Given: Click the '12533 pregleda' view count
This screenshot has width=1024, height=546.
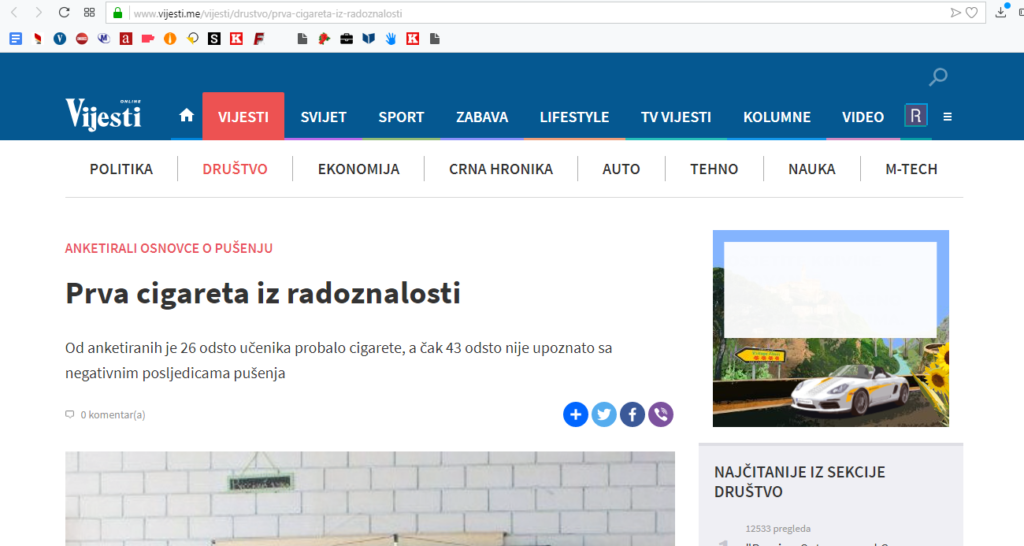Looking at the screenshot, I should coord(778,529).
